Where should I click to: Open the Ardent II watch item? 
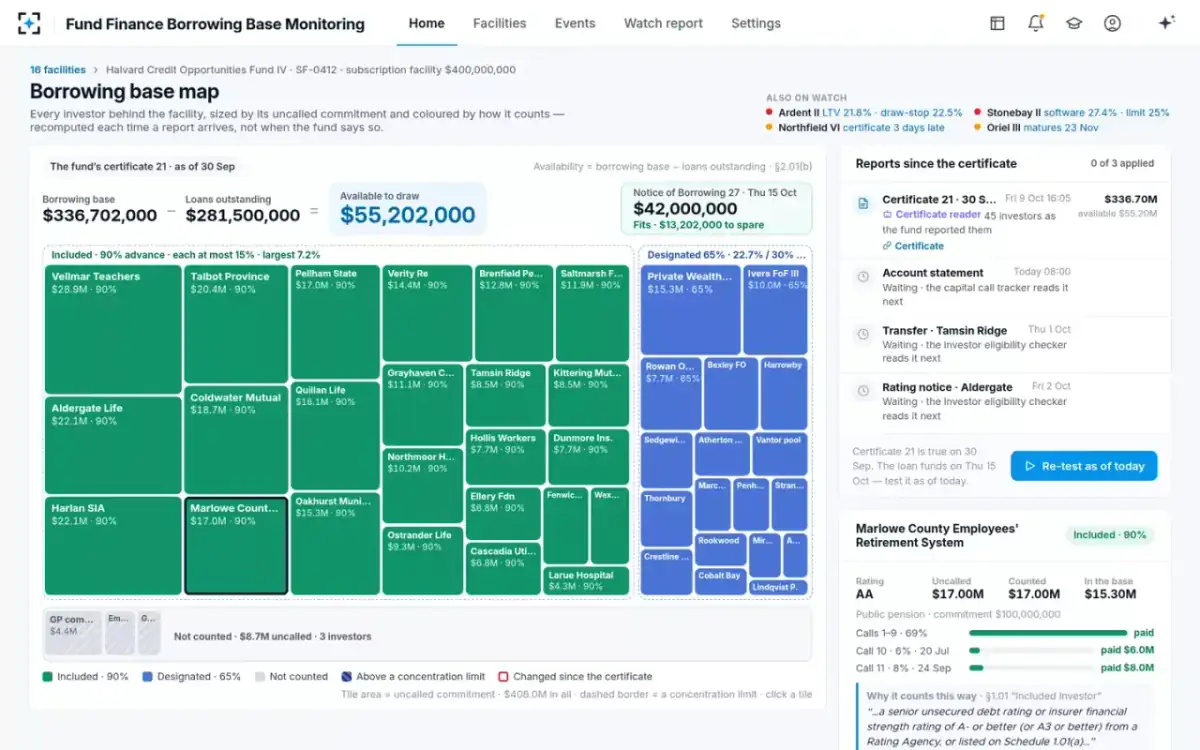[863, 113]
